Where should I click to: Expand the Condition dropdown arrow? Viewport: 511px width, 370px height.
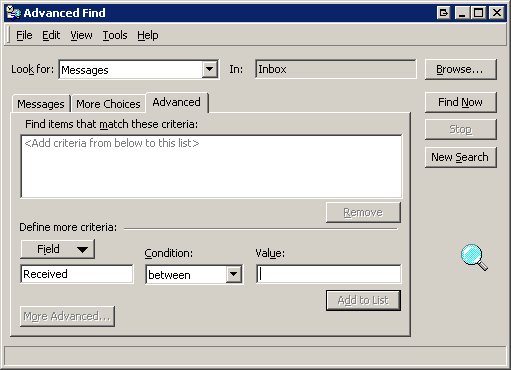234,274
